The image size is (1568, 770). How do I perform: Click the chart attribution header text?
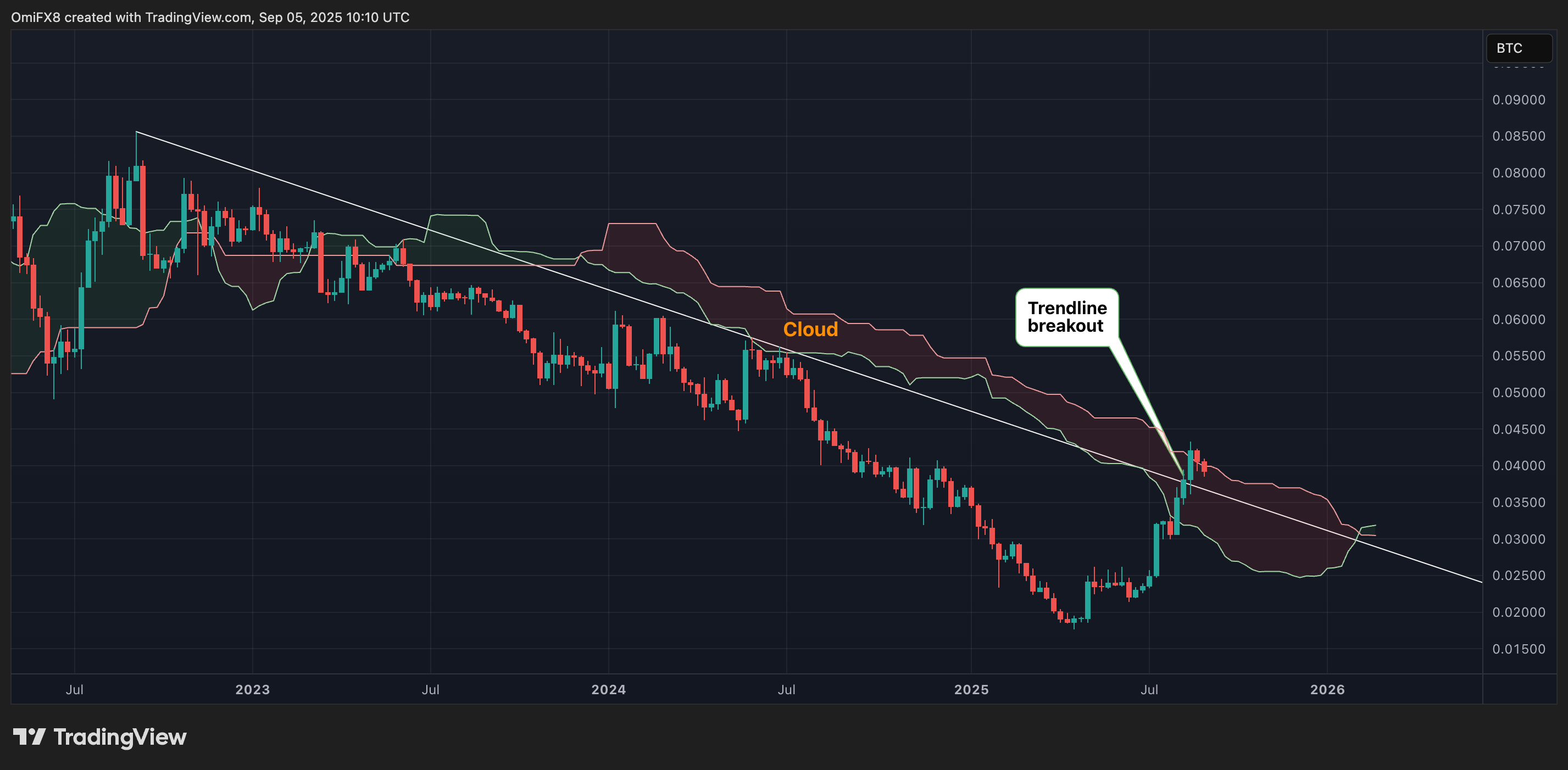pyautogui.click(x=210, y=17)
